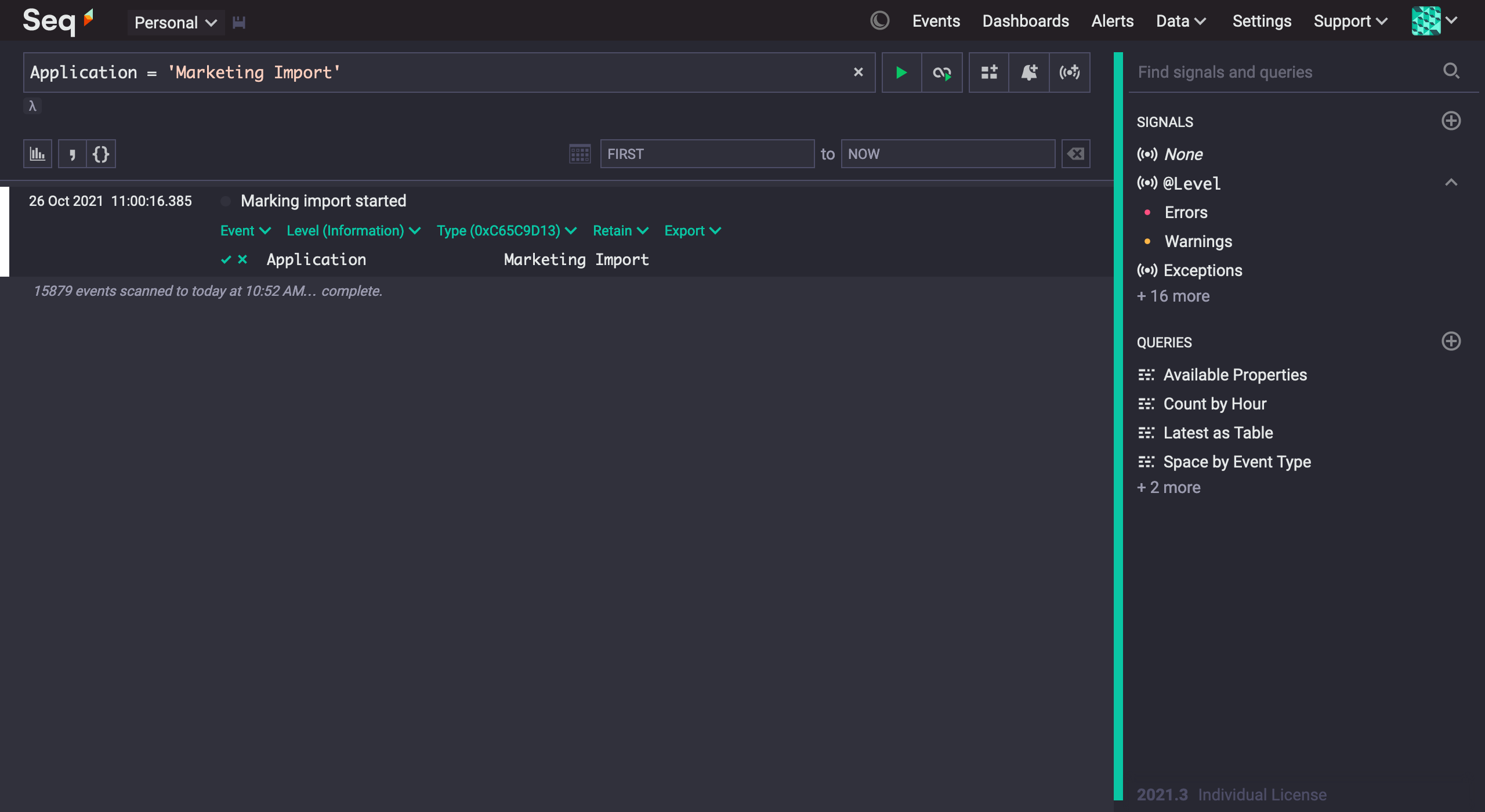The image size is (1485, 812).
Task: Click the curly braces JSON view icon
Action: tap(101, 154)
